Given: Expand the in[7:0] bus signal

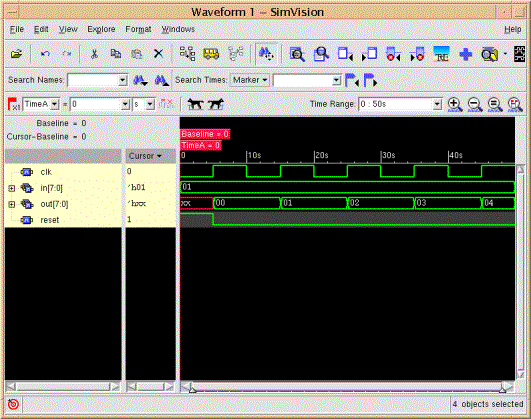Looking at the screenshot, I should [12, 188].
